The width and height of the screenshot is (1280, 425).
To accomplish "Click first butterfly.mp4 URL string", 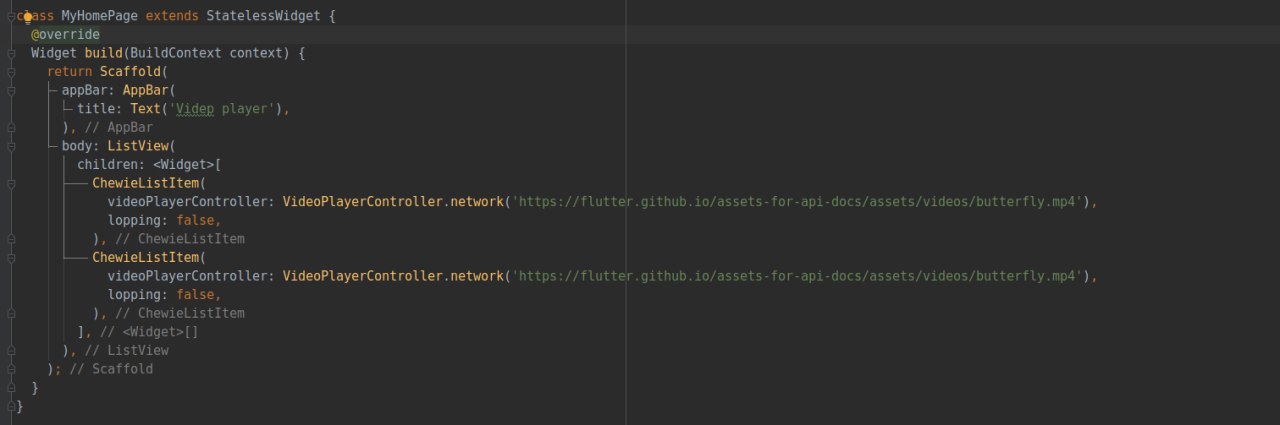I will (798, 202).
